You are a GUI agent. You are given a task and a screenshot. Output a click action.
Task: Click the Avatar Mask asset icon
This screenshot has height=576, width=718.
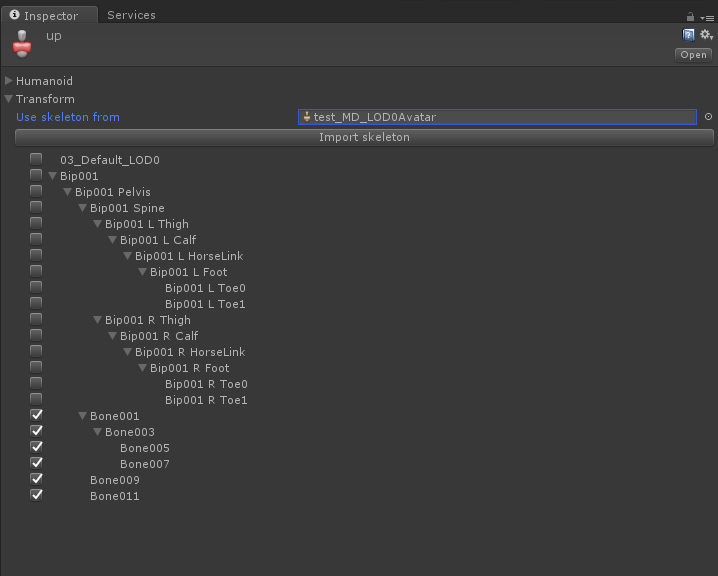(22, 44)
